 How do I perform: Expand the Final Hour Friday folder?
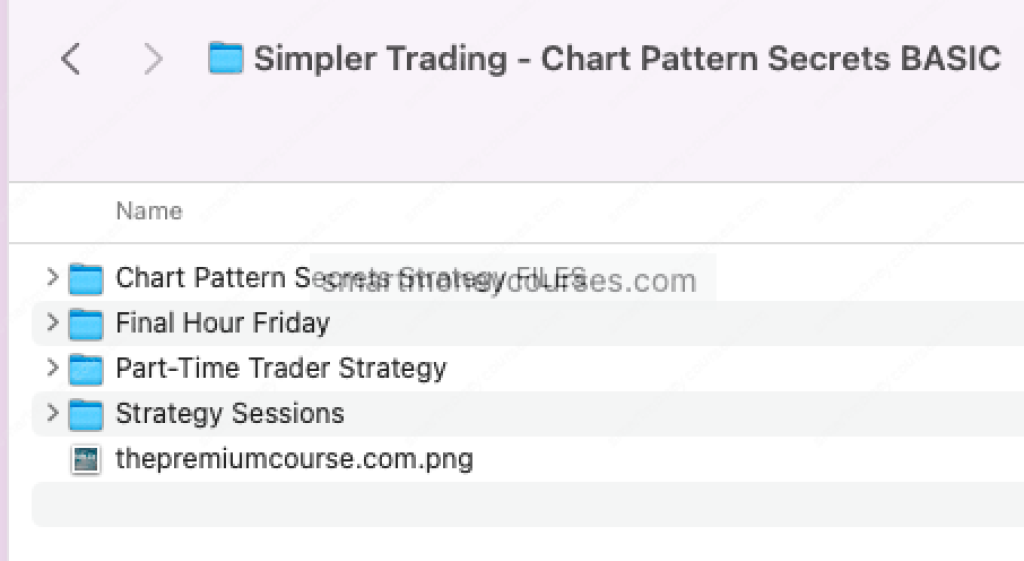point(53,322)
